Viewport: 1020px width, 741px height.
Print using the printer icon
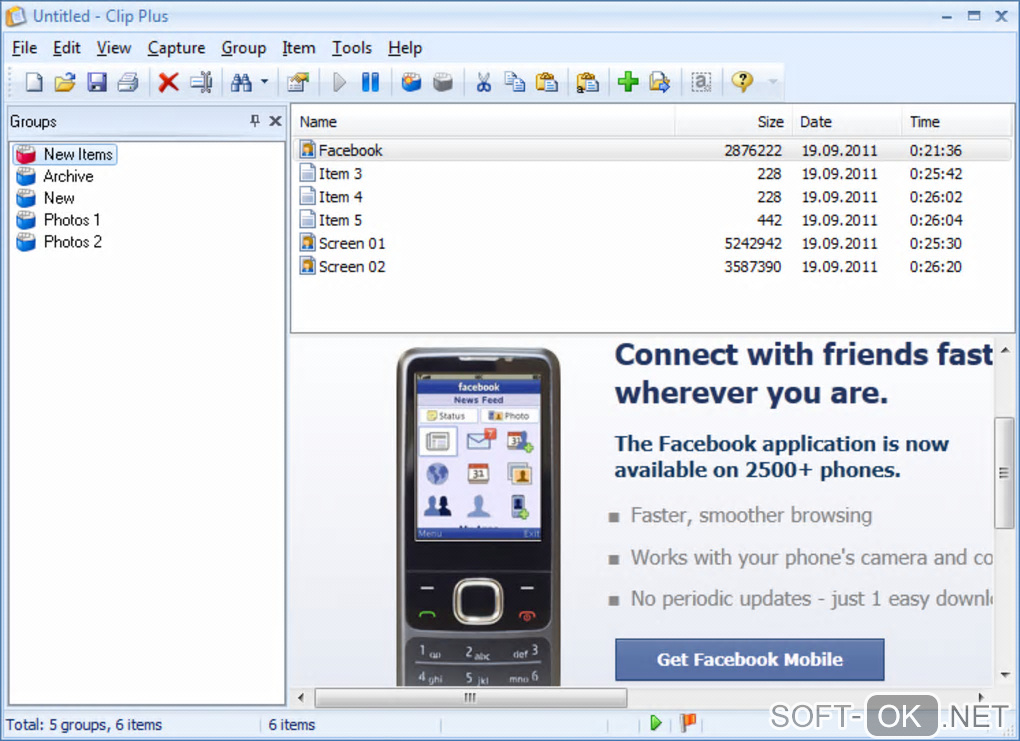(128, 82)
